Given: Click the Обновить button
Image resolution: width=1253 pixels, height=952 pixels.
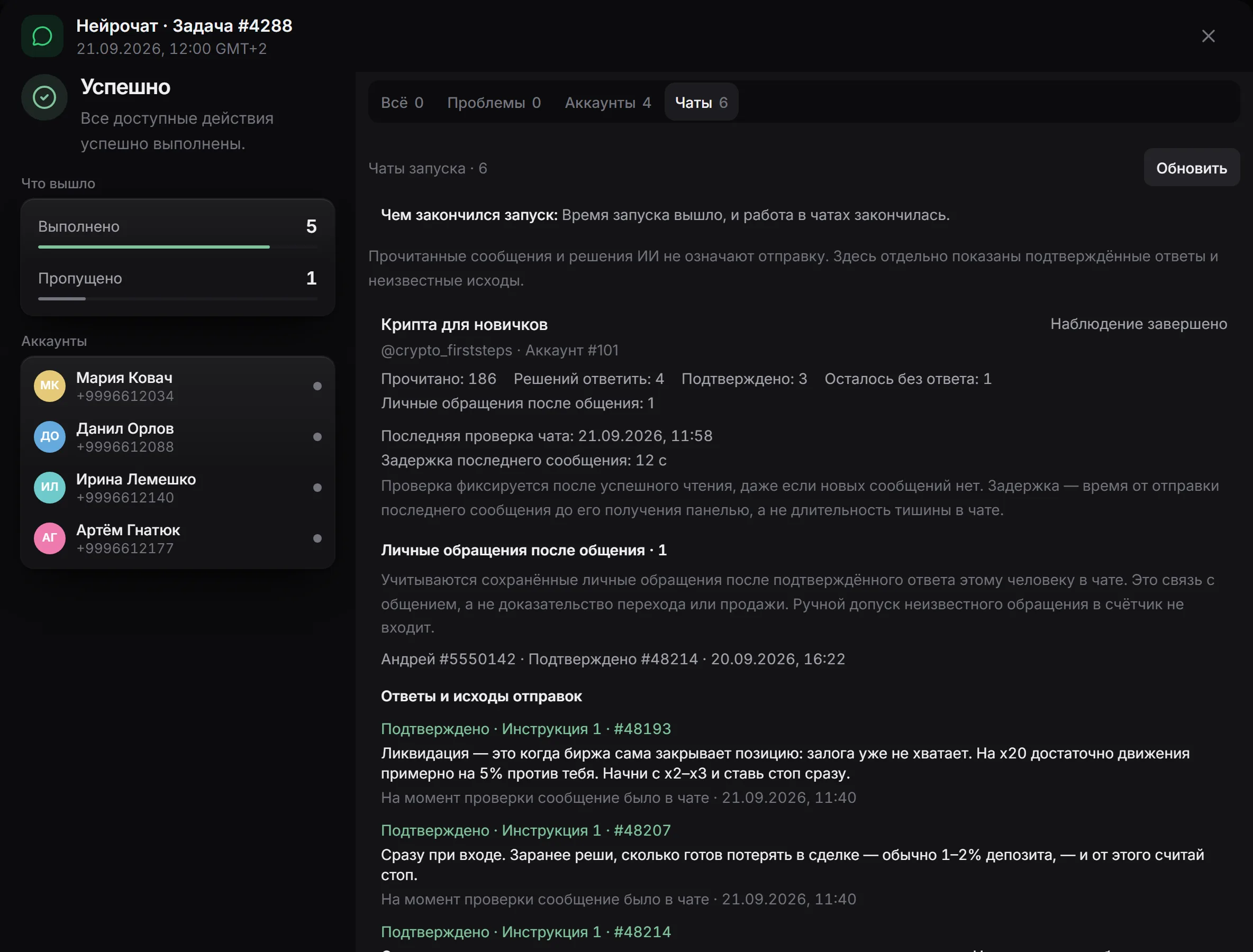Looking at the screenshot, I should 1192,168.
